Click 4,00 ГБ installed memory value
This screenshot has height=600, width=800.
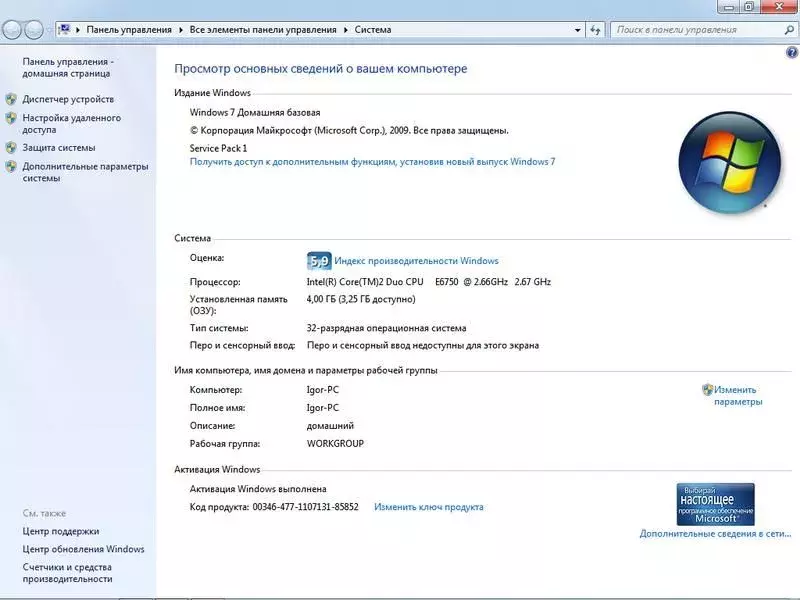click(x=361, y=299)
